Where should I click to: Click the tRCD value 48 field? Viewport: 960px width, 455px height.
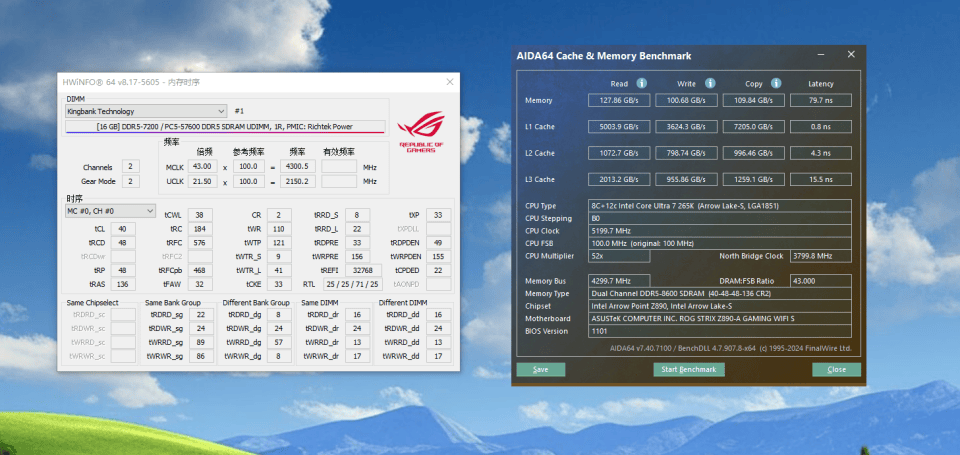[x=123, y=243]
